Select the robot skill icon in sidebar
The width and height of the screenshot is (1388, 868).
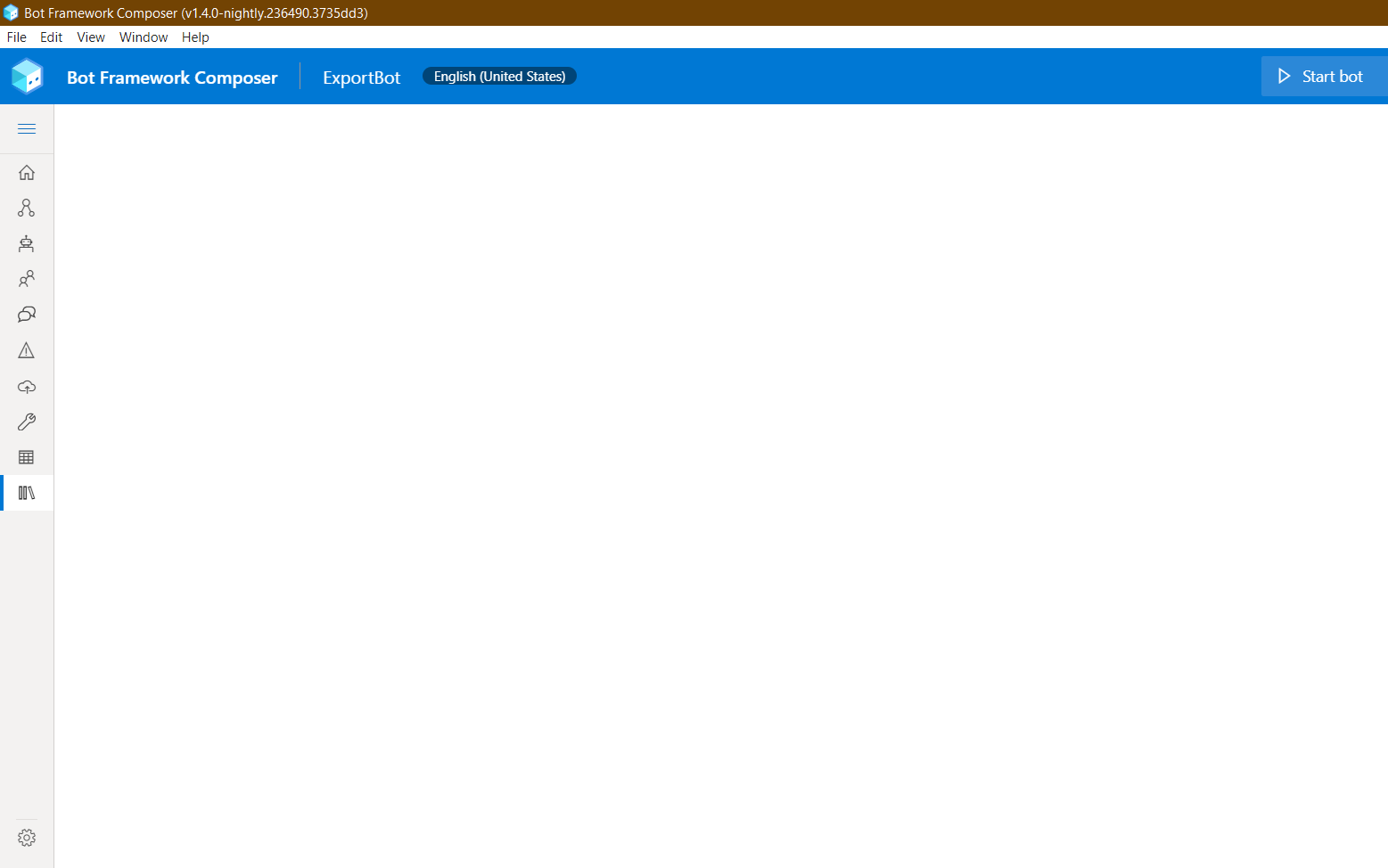point(27,243)
